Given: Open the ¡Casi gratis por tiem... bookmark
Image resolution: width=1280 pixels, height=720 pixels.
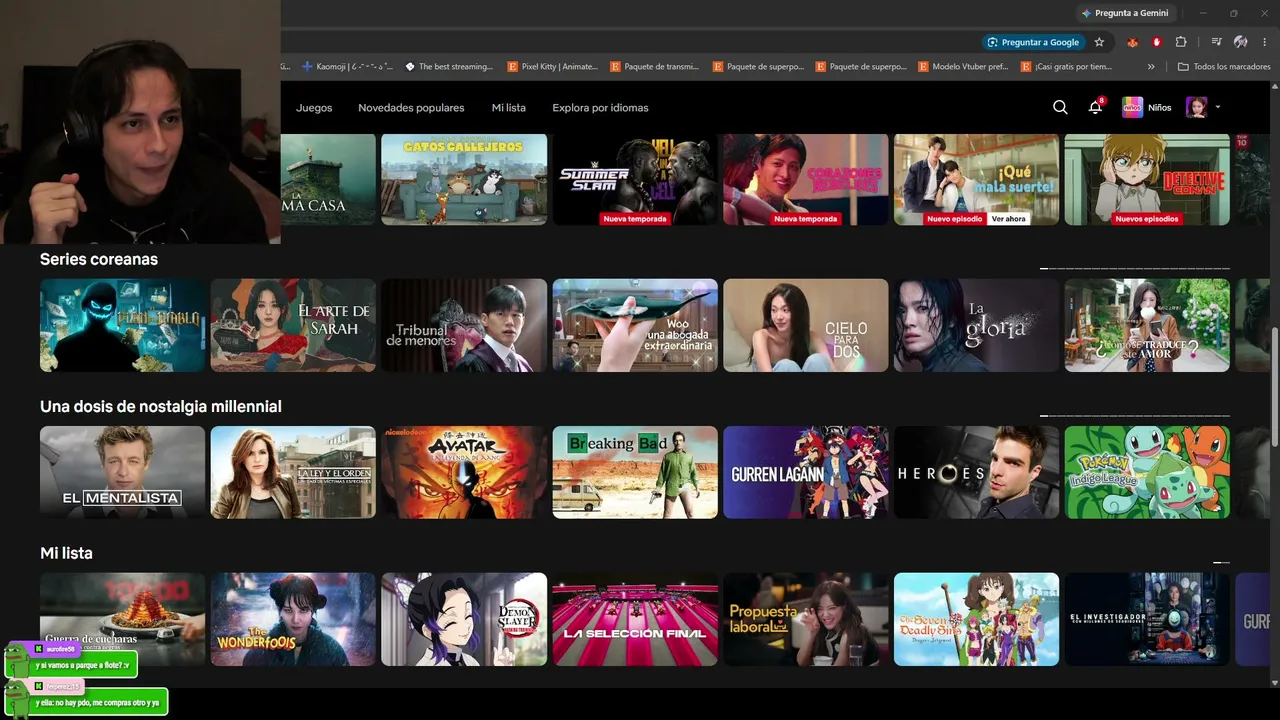Looking at the screenshot, I should pyautogui.click(x=1066, y=67).
